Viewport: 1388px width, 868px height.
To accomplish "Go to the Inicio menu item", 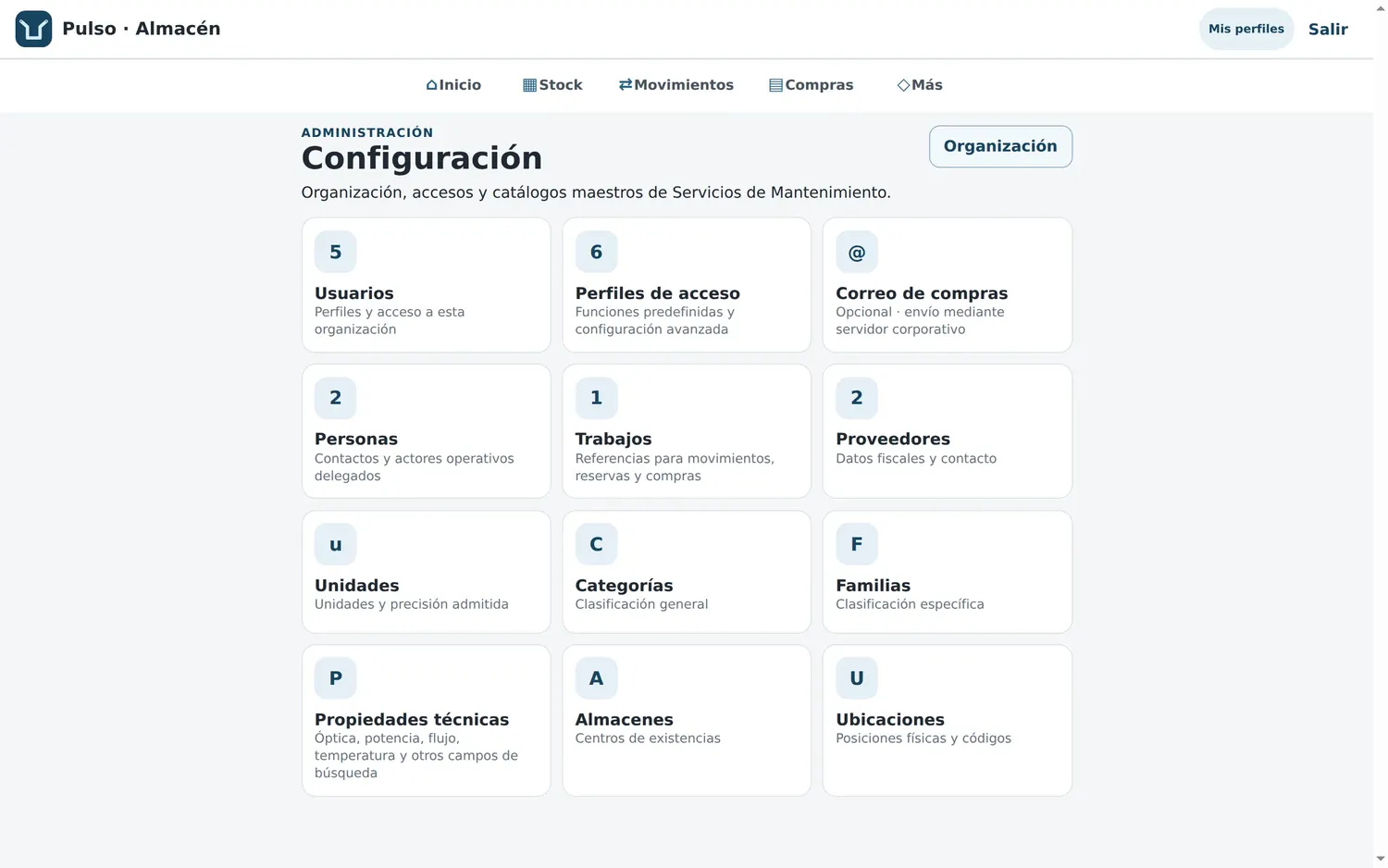I will point(453,85).
